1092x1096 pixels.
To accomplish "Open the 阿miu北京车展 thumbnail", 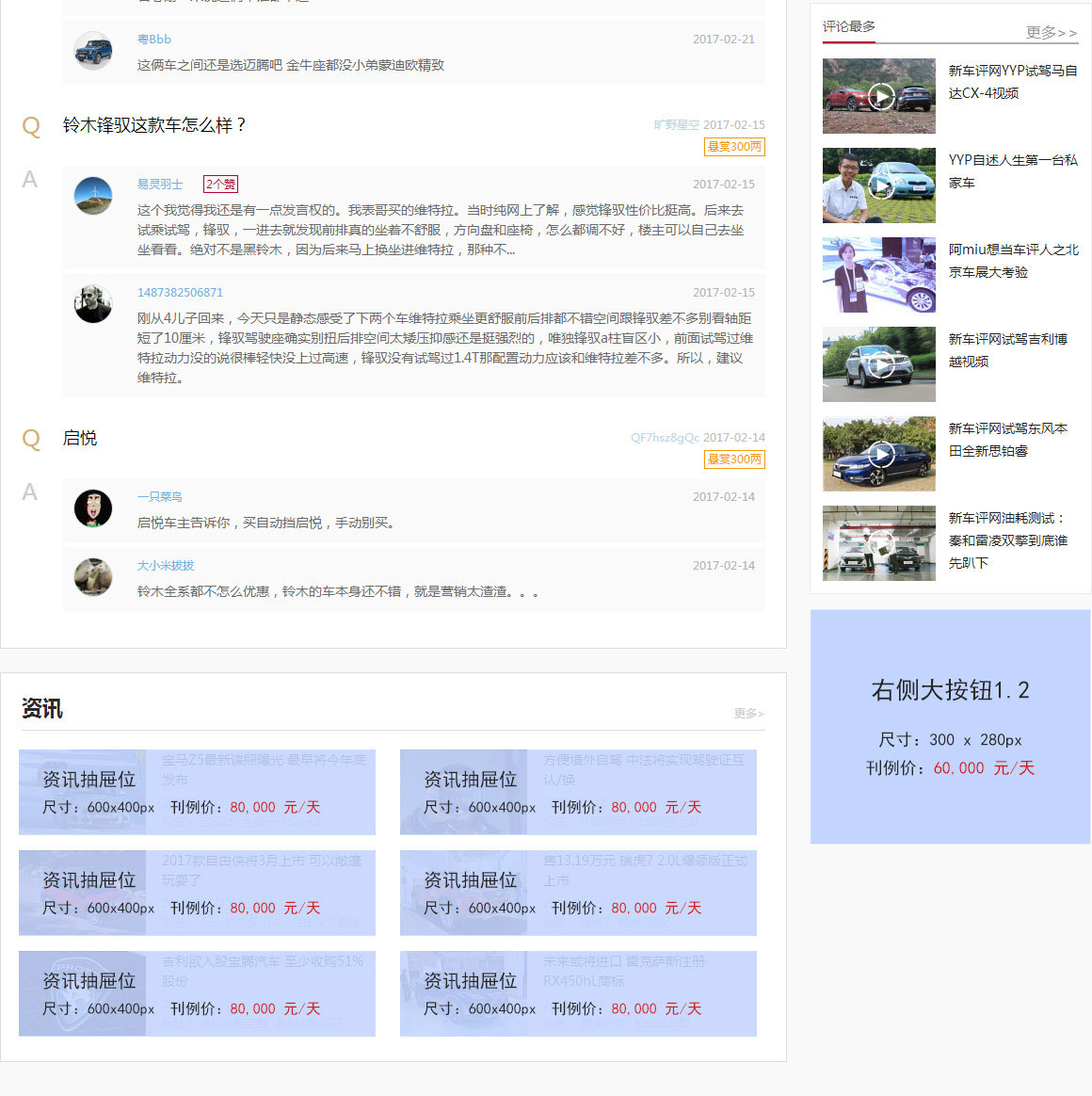I will pos(879,275).
